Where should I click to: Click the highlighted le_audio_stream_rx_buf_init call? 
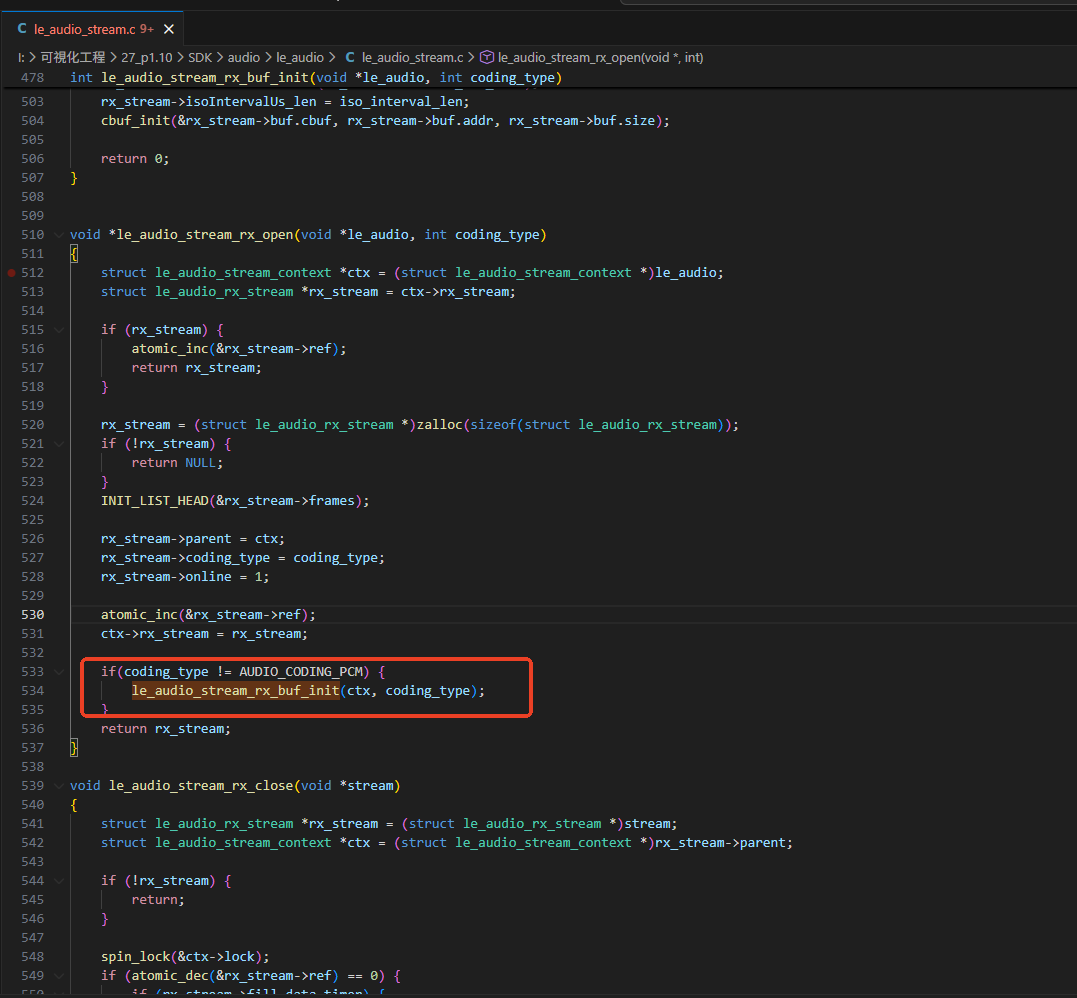point(236,691)
